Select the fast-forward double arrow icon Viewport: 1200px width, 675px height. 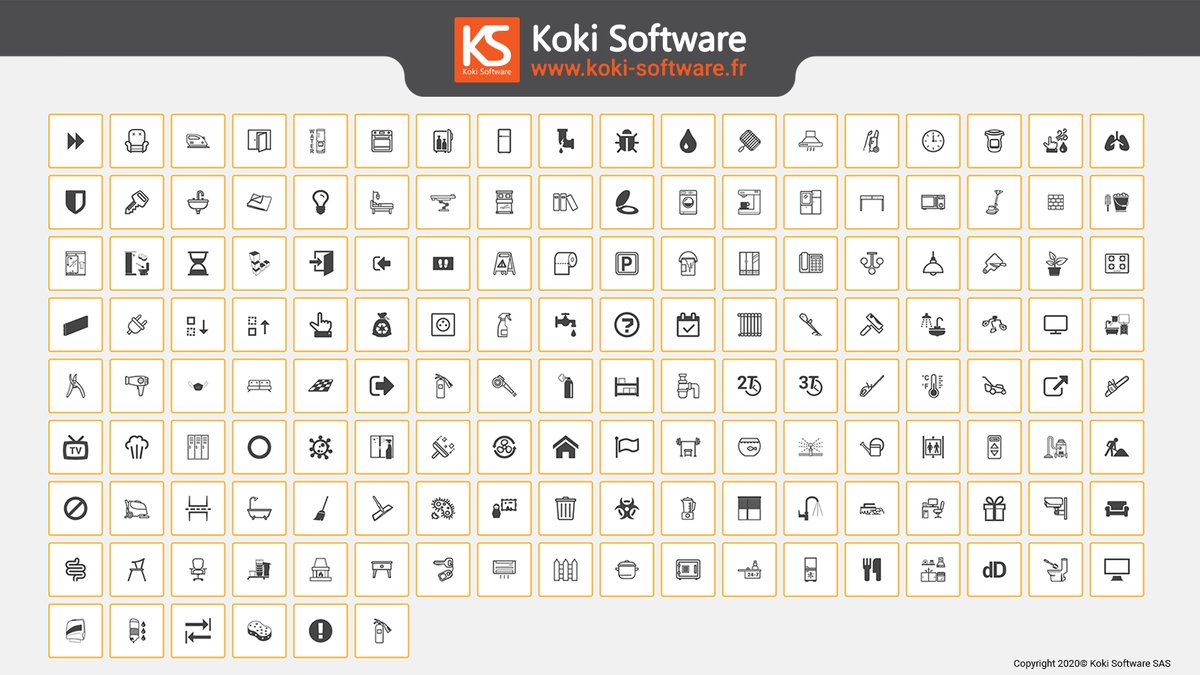[x=75, y=141]
